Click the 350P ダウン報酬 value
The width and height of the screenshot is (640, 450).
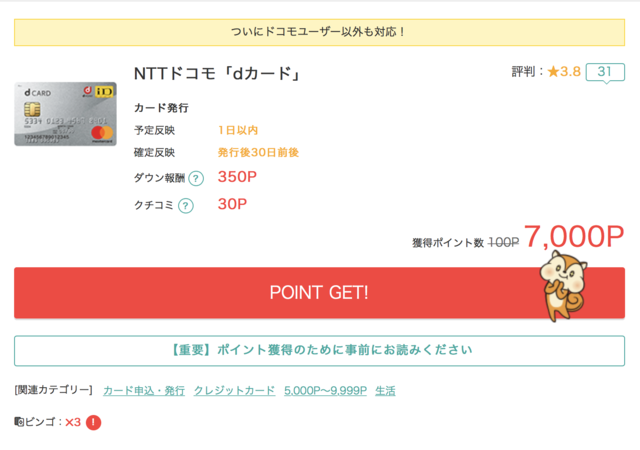(237, 177)
